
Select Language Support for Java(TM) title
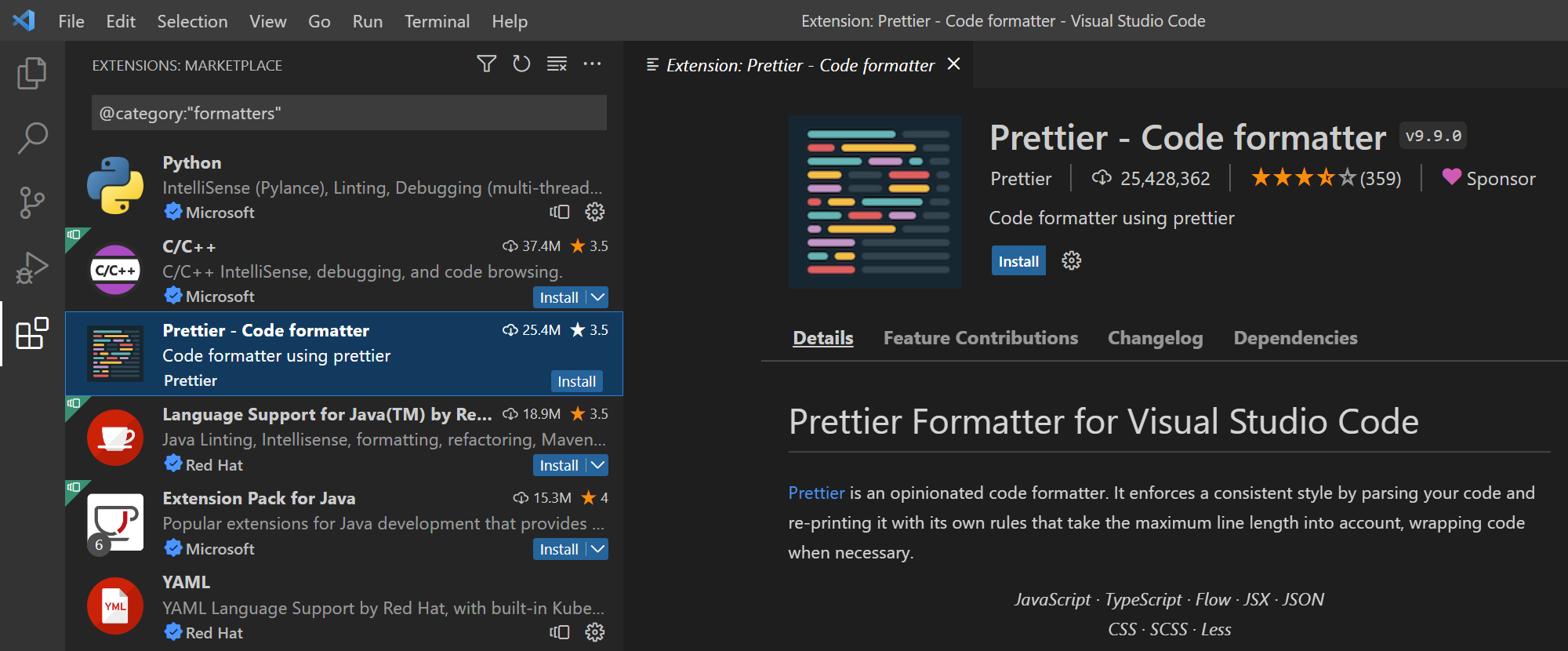(327, 414)
